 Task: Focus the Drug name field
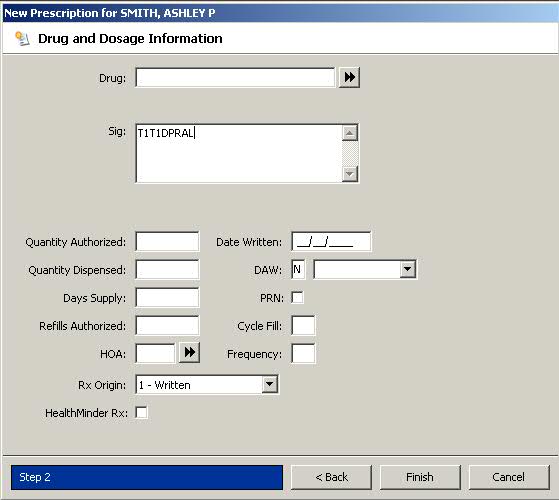pos(235,77)
